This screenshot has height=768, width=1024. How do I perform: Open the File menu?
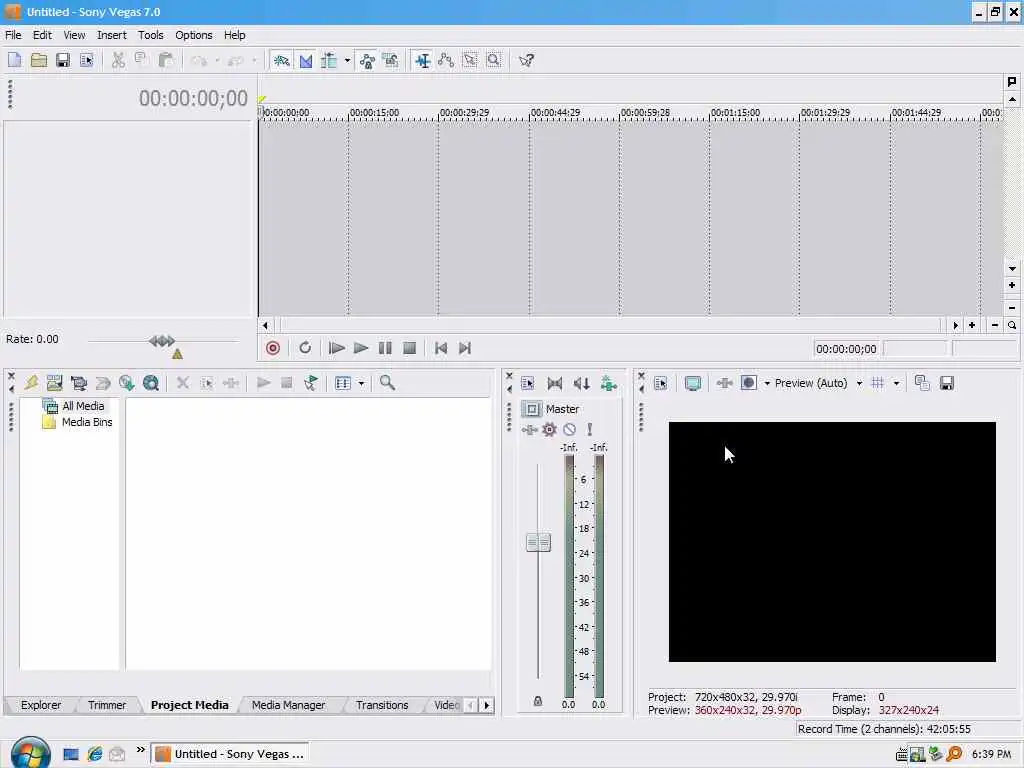click(x=13, y=35)
